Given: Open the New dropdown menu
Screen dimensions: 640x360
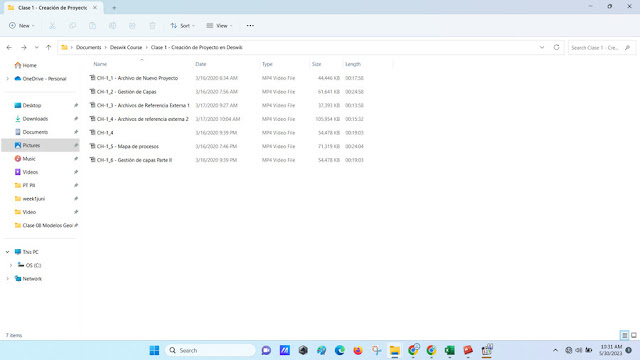Looking at the screenshot, I should [22, 26].
